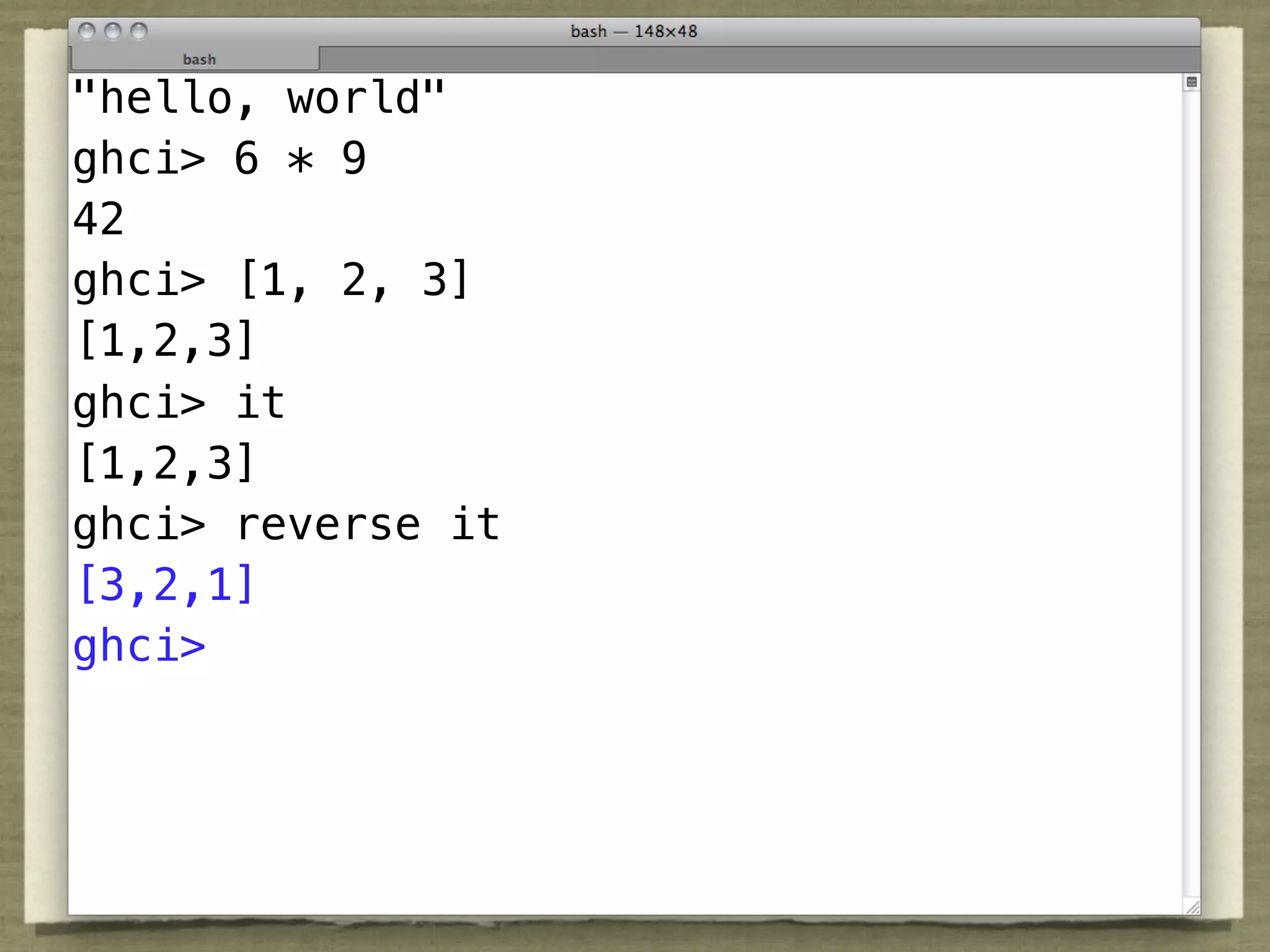This screenshot has width=1270, height=952.
Task: Select the bash tab
Action: pyautogui.click(x=195, y=59)
